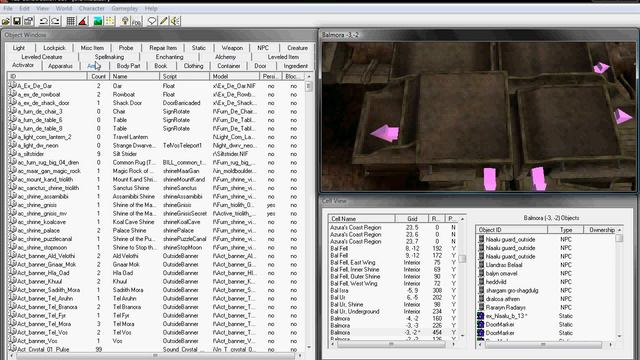Select the heddvild NPC icon

click(481, 282)
